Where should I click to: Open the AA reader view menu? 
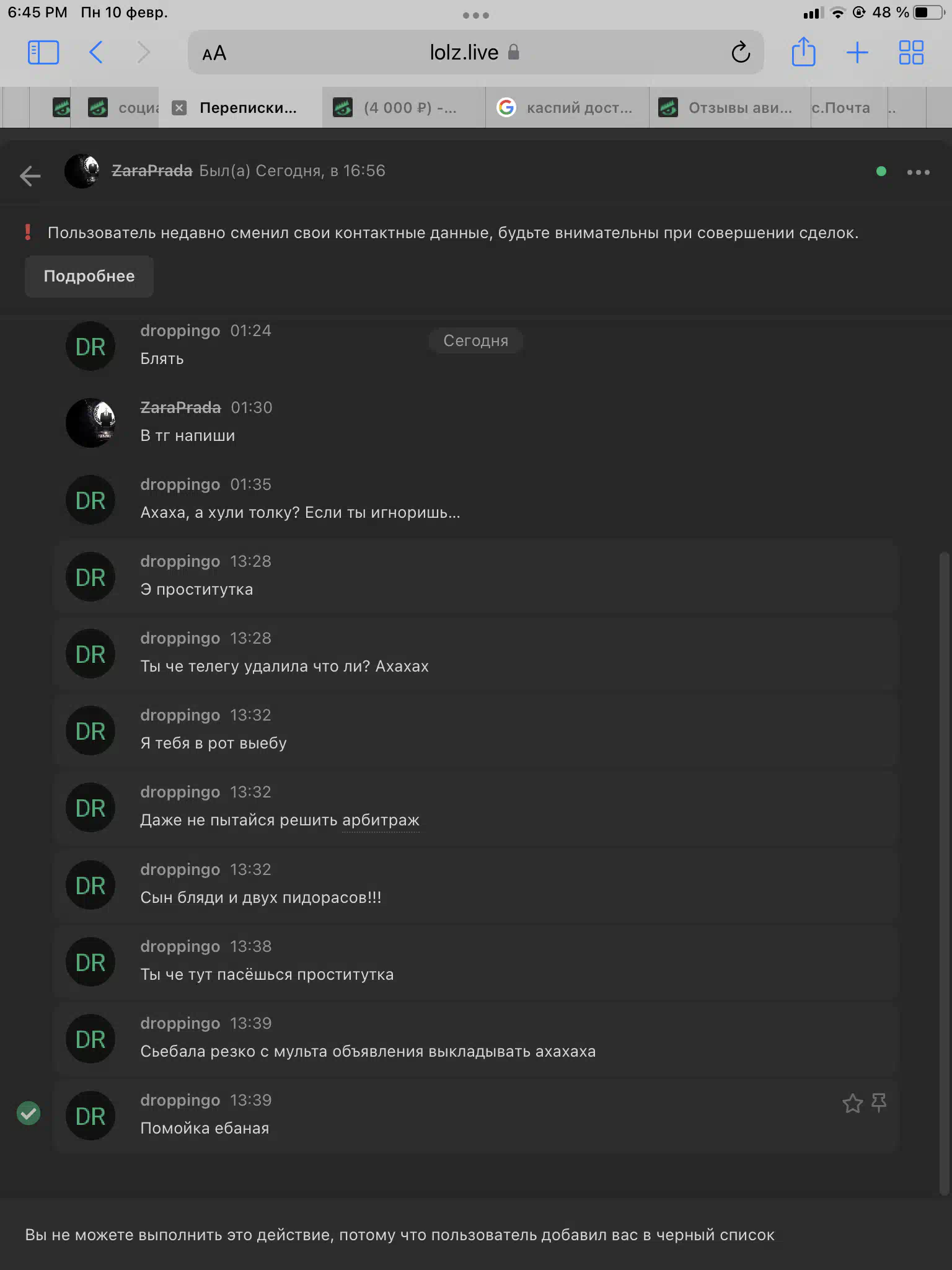(214, 53)
